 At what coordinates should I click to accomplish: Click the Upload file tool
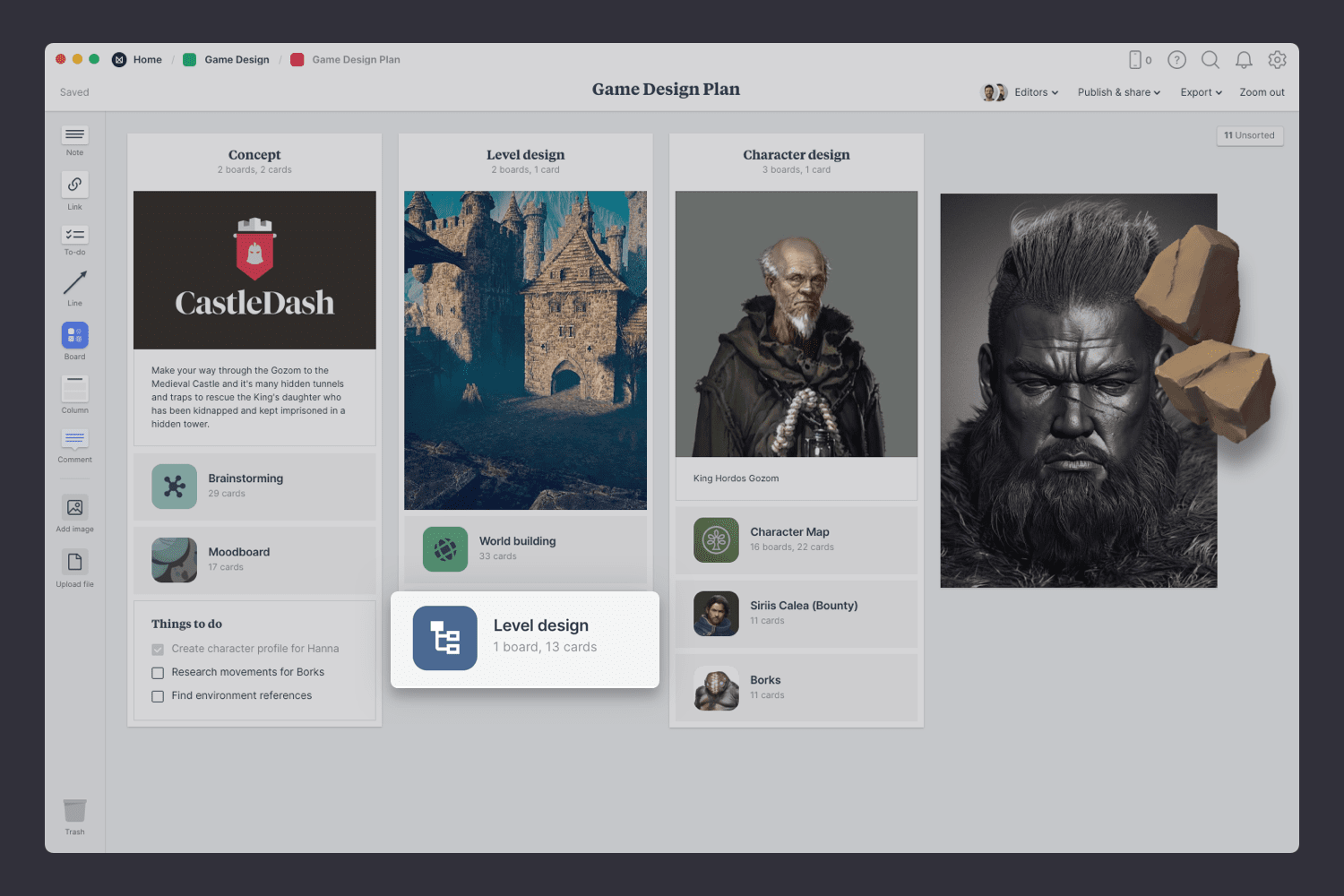coord(74,562)
